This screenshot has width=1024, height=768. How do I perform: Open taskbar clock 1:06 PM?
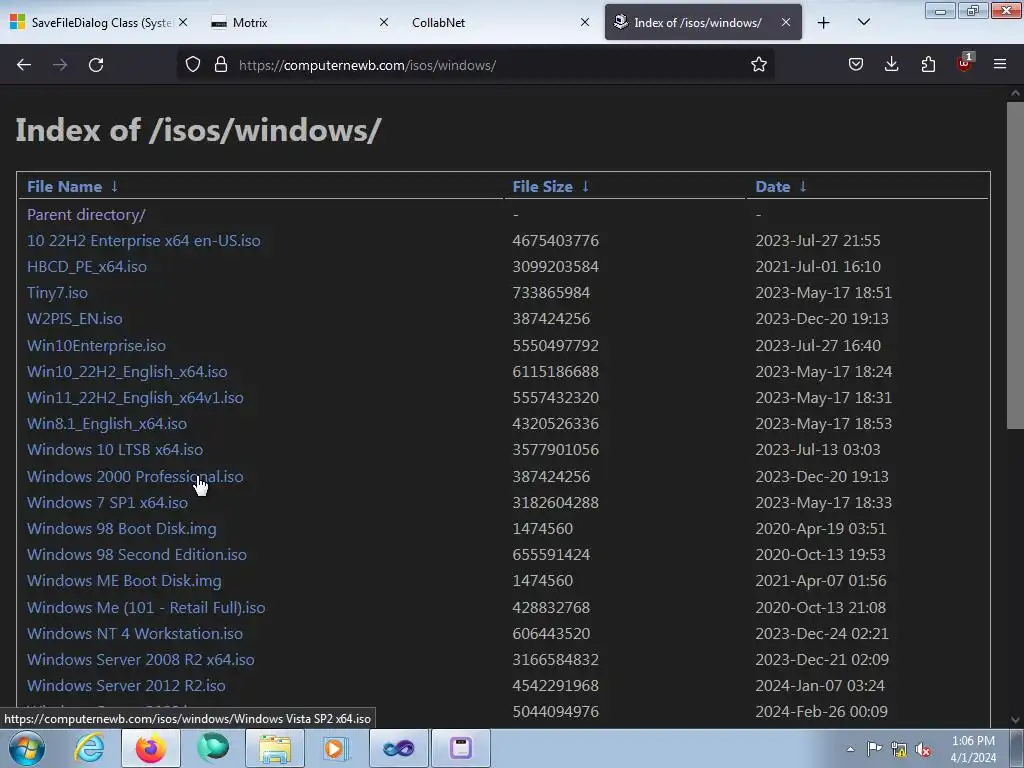click(973, 749)
